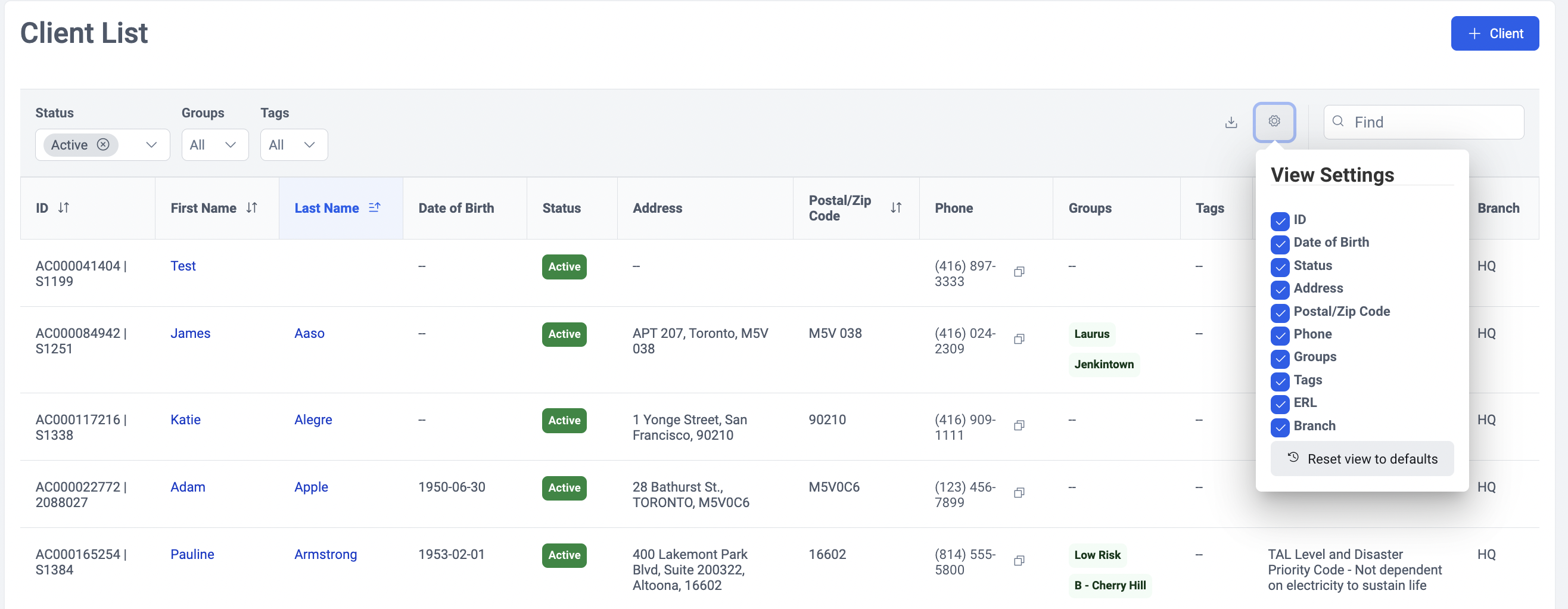Click the Address column header
Screen dimensions: 1568x609
point(657,209)
